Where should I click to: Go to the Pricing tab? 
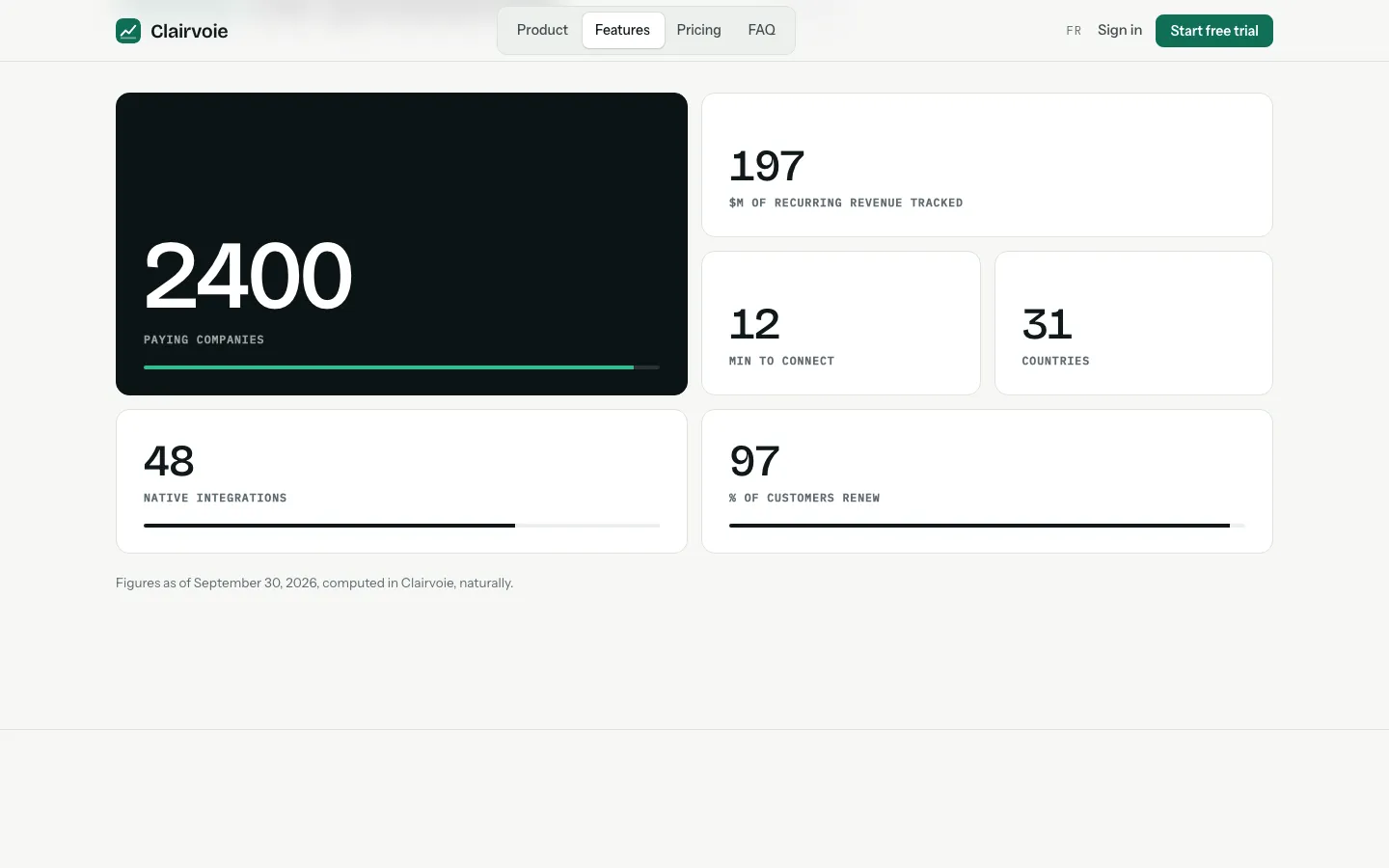[698, 30]
